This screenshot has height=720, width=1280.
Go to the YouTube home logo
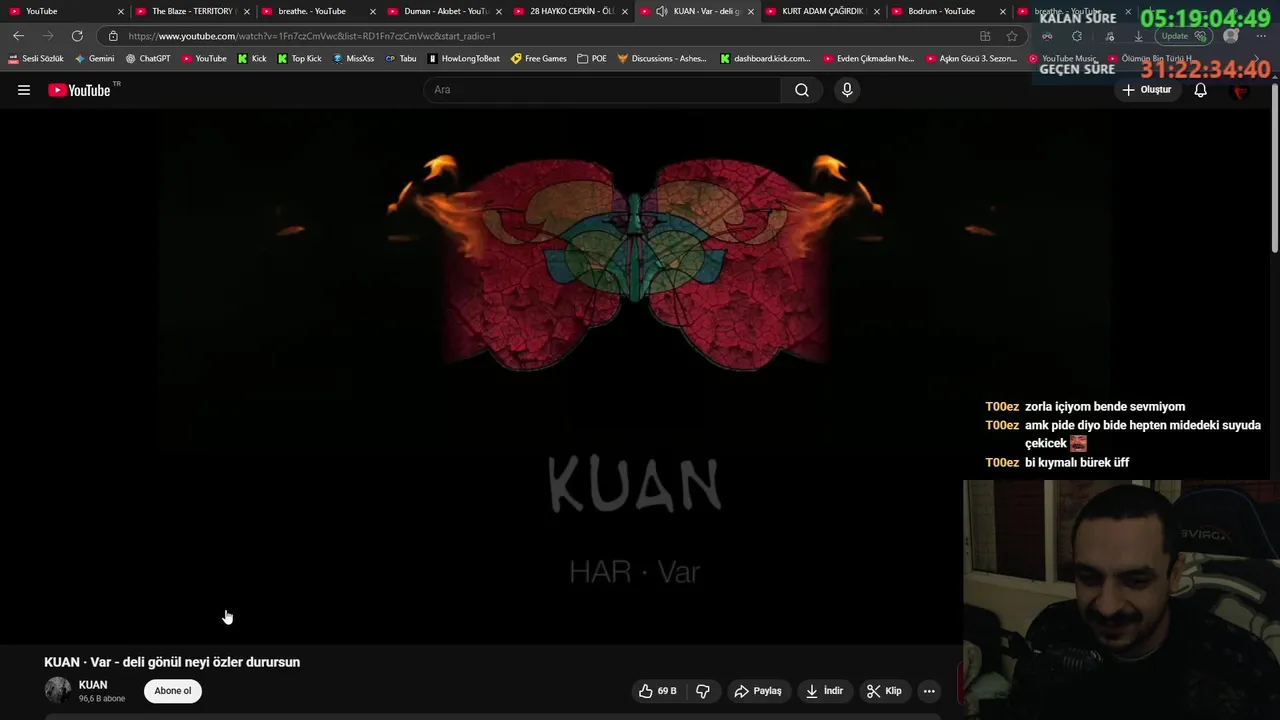click(x=80, y=90)
